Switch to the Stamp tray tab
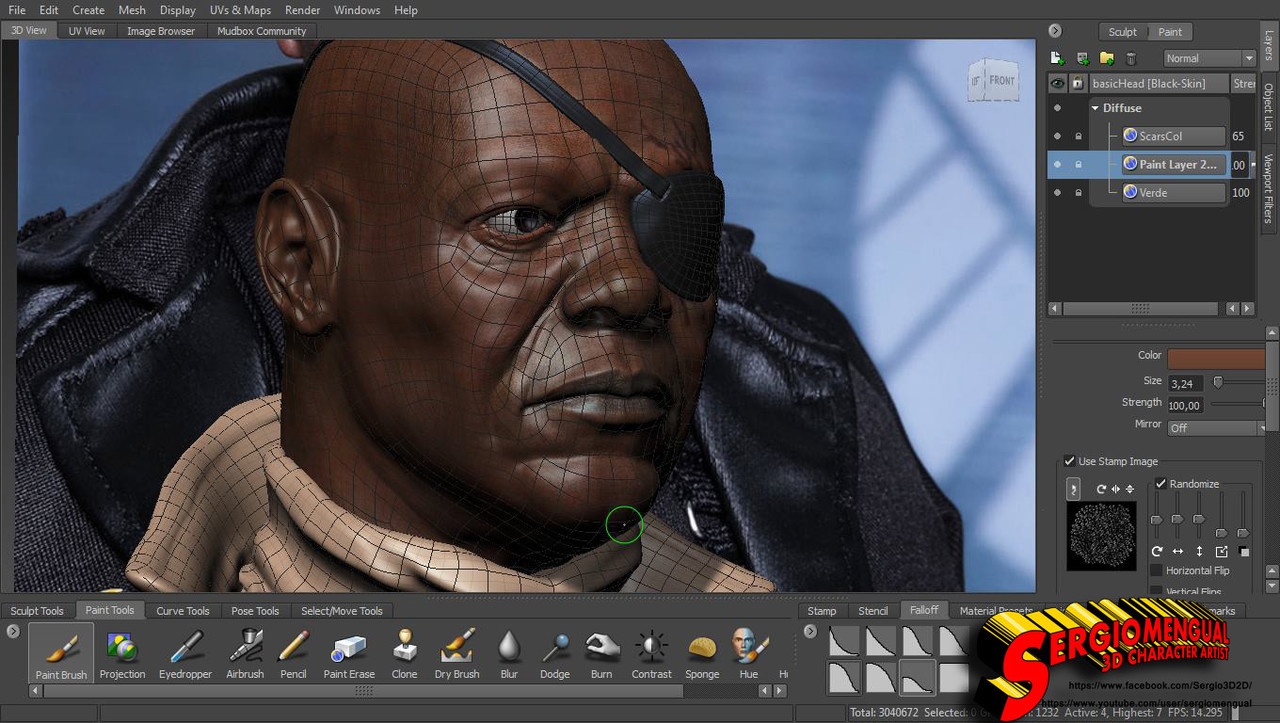Screen dimensions: 1280x723 [x=822, y=611]
